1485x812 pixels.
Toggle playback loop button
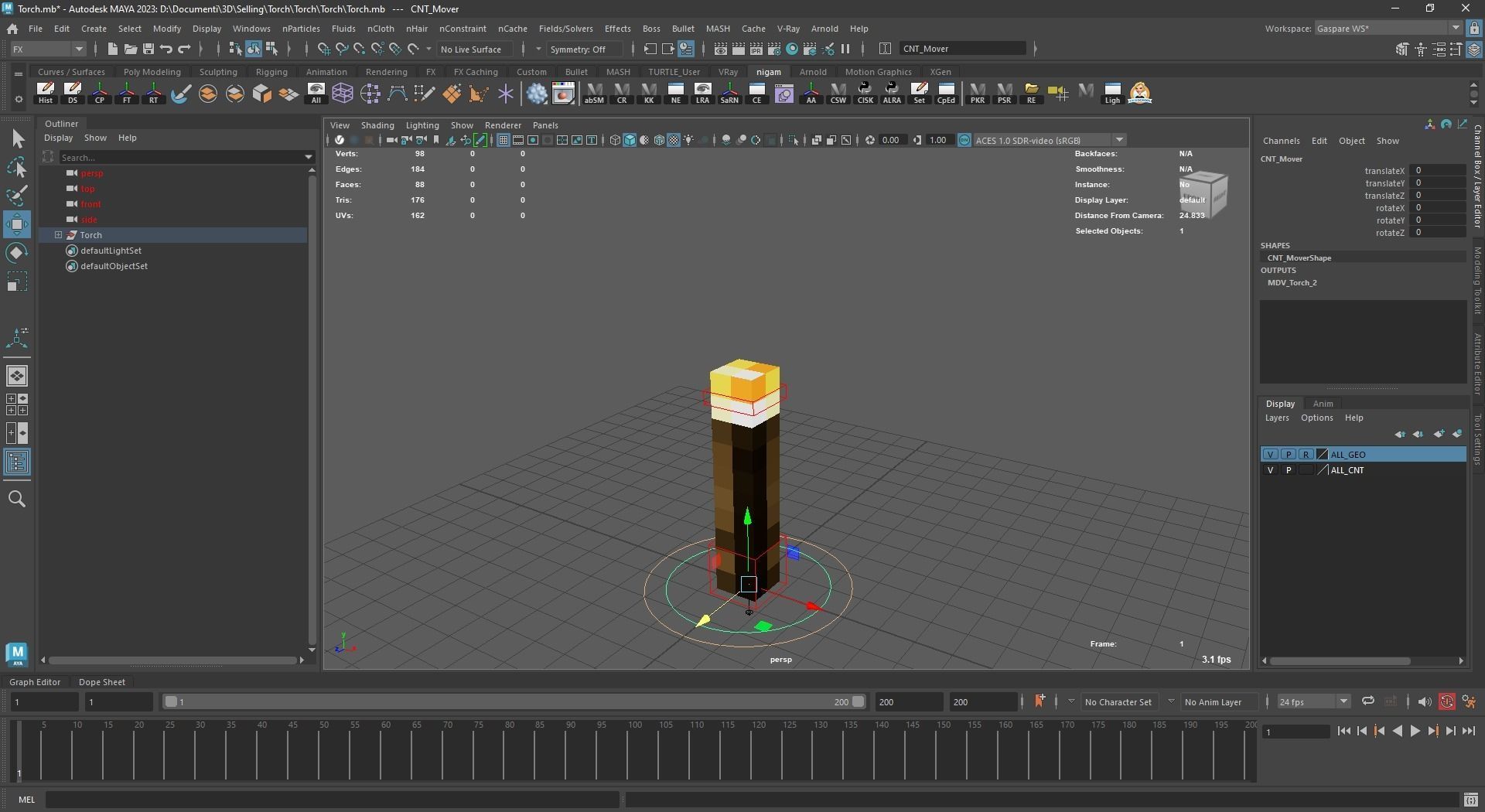point(1367,701)
